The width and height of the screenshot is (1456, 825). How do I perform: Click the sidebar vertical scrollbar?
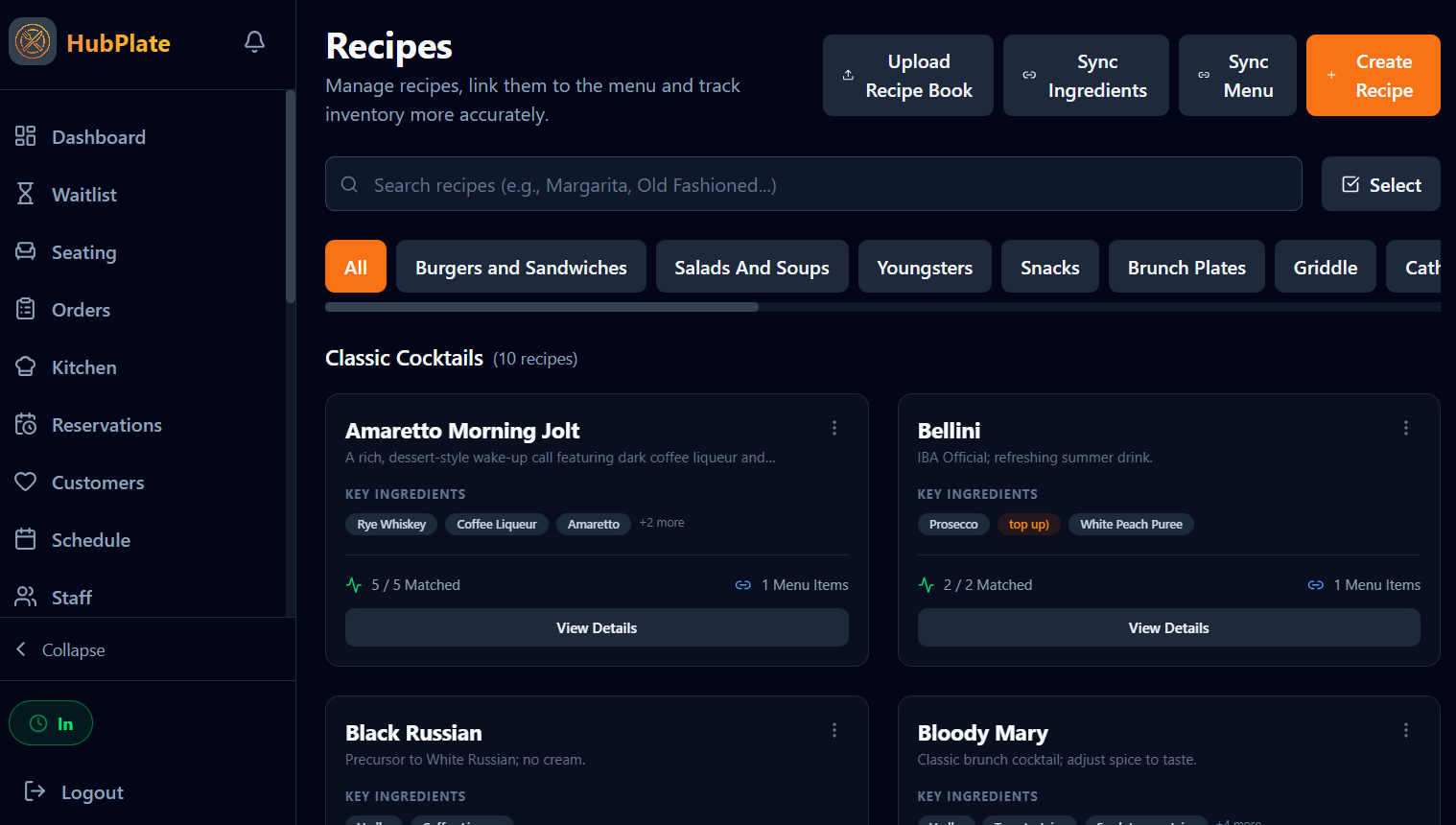point(291,197)
